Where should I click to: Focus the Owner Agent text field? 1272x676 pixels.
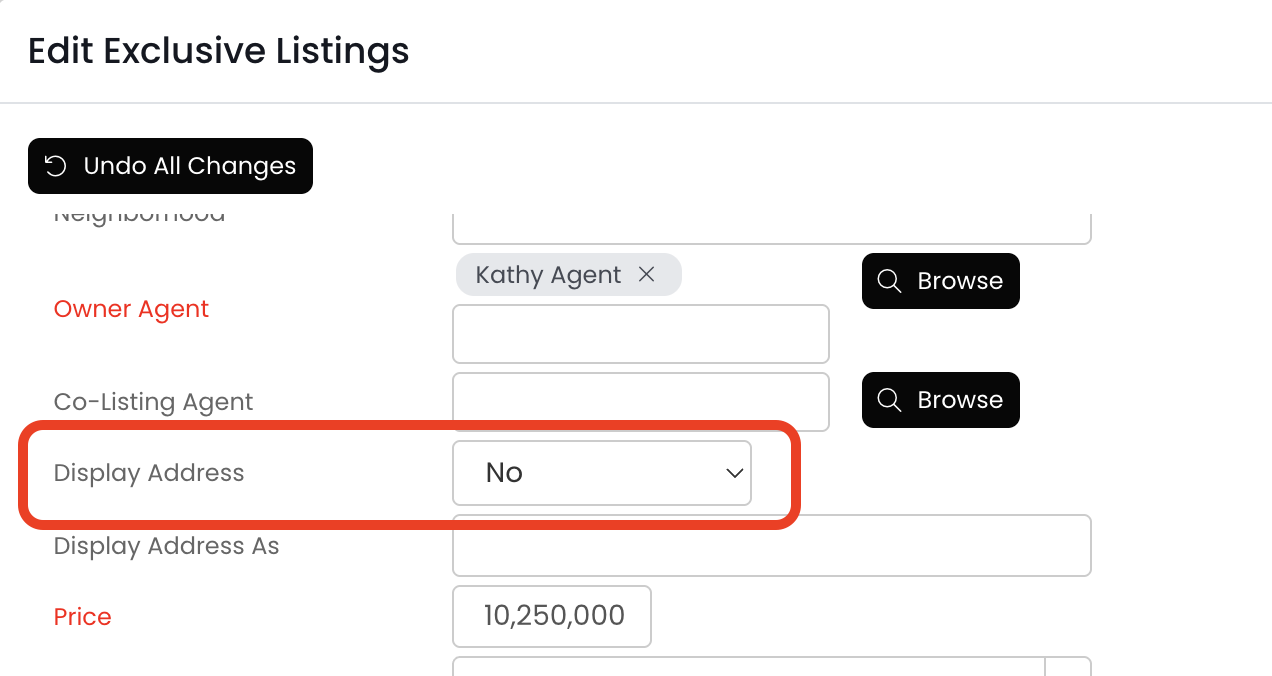point(640,334)
